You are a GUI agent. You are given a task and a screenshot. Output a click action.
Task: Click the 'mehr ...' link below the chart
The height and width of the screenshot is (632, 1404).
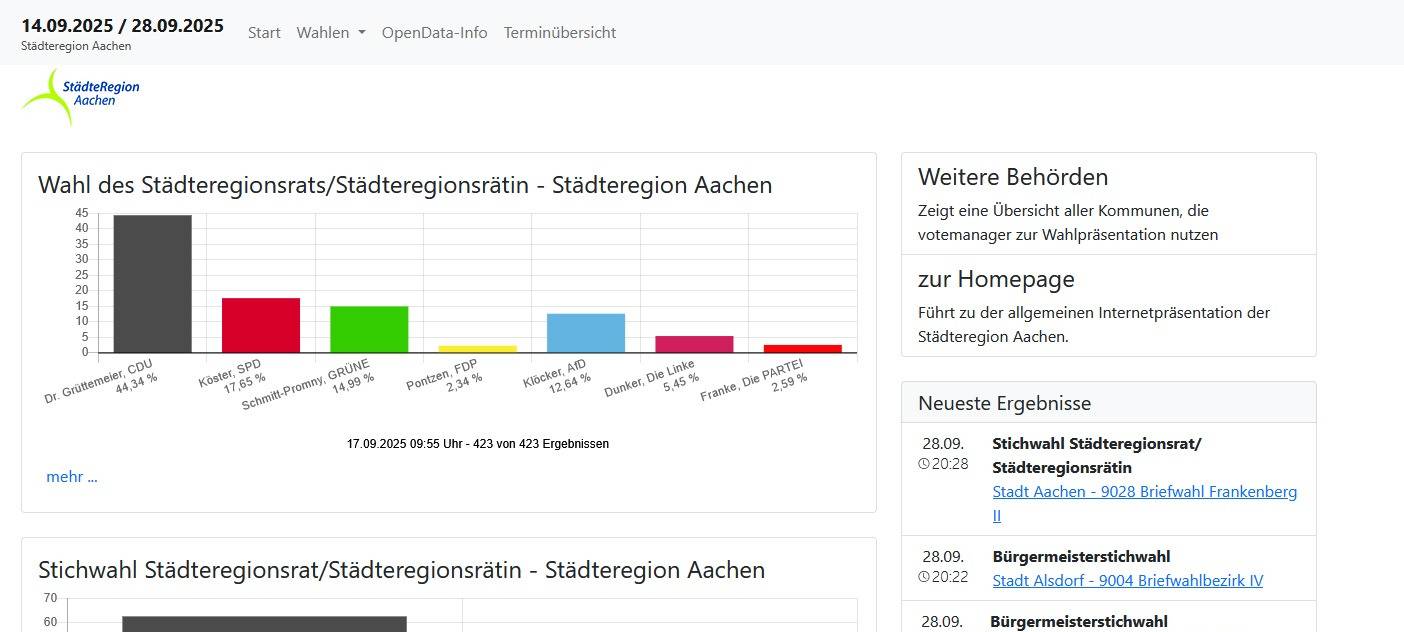71,477
